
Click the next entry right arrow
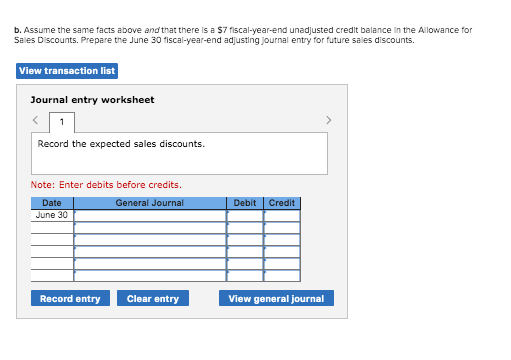329,120
